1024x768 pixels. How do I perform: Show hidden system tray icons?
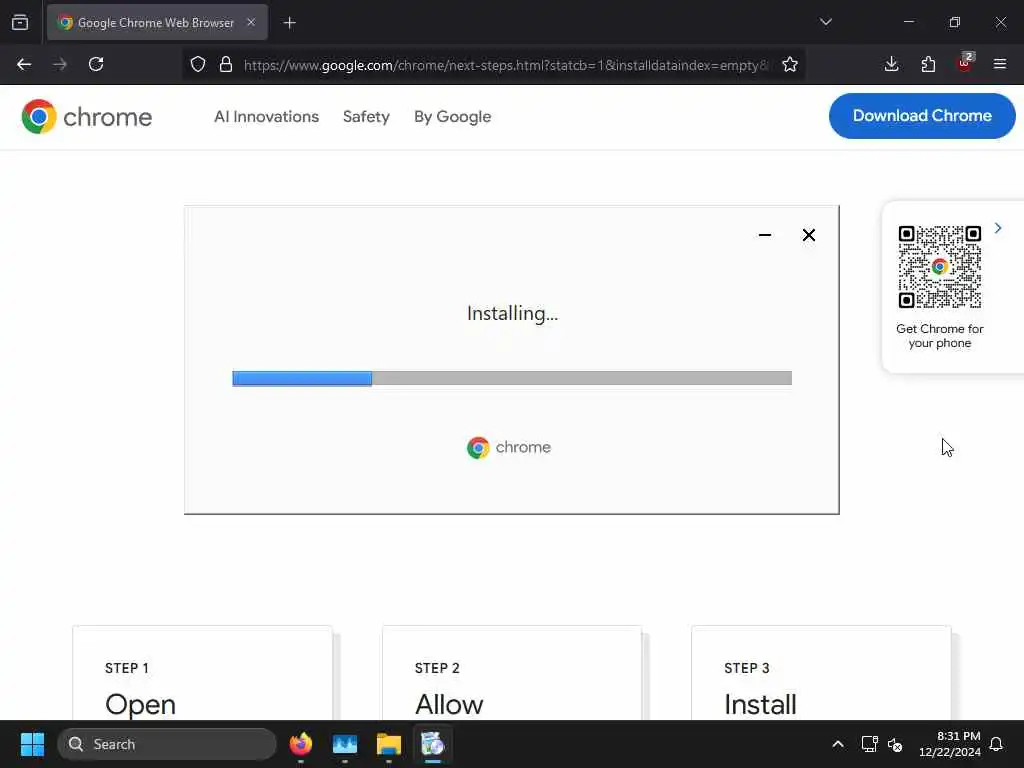point(837,744)
